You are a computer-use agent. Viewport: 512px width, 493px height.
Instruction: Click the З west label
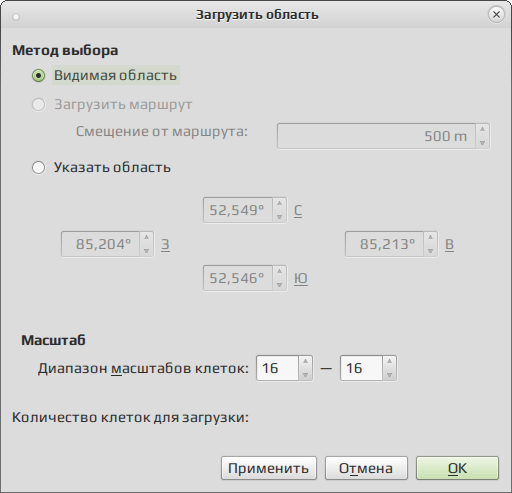(165, 244)
